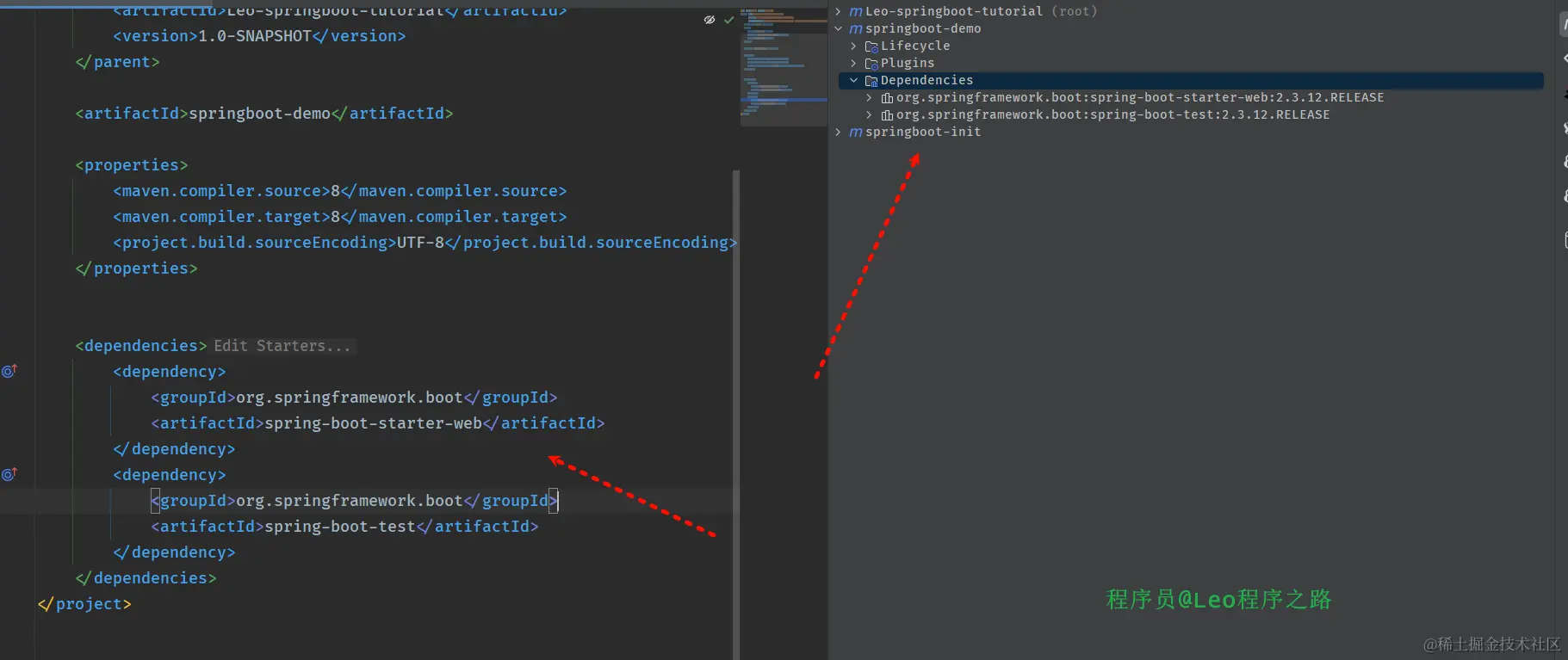Click the Edit Starters... inlay hint
Image resolution: width=1568 pixels, height=660 pixels.
pyautogui.click(x=282, y=346)
